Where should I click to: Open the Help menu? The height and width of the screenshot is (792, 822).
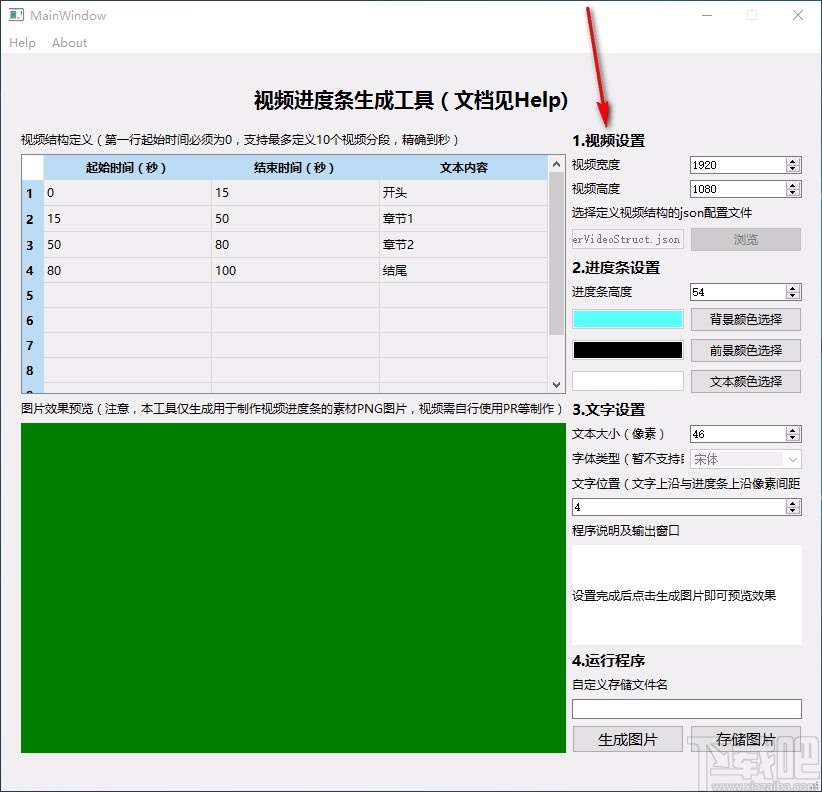[x=22, y=43]
